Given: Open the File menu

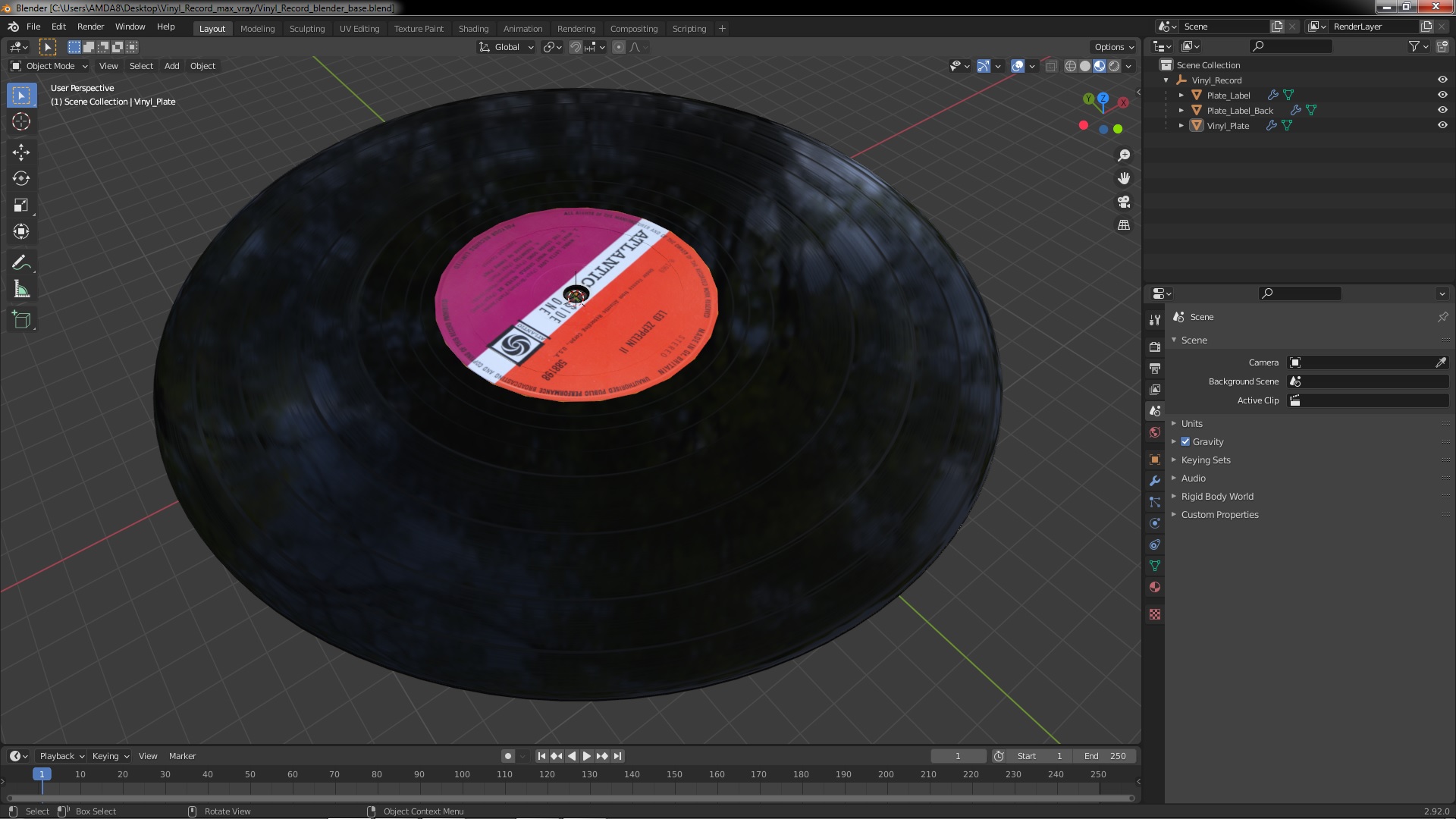Looking at the screenshot, I should [x=33, y=27].
